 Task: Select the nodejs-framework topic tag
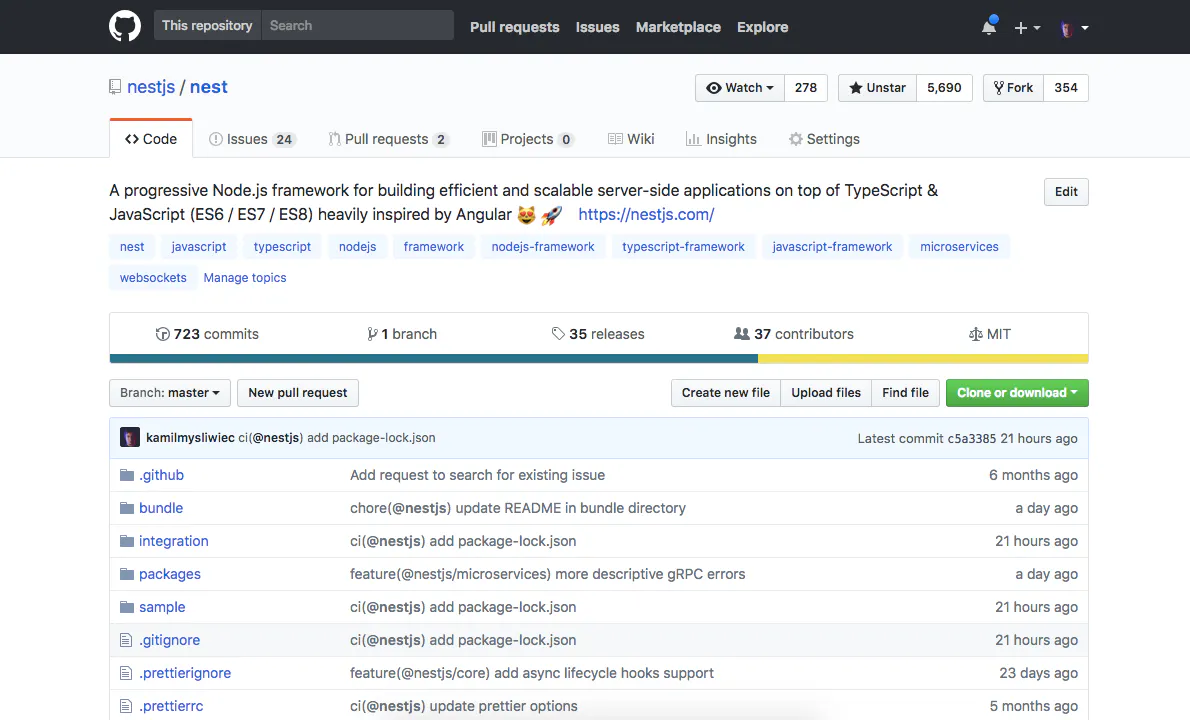tap(543, 247)
